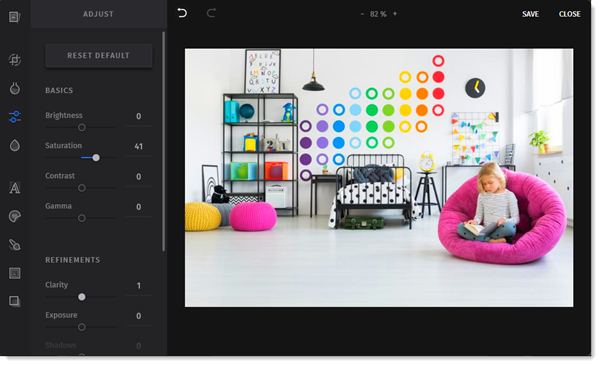
Task: Click the Contrast value field
Action: tap(139, 177)
